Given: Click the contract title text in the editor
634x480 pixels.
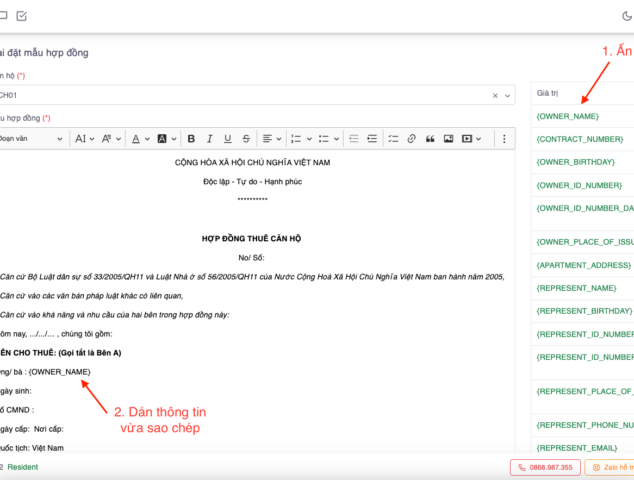Looking at the screenshot, I should (x=252, y=237).
